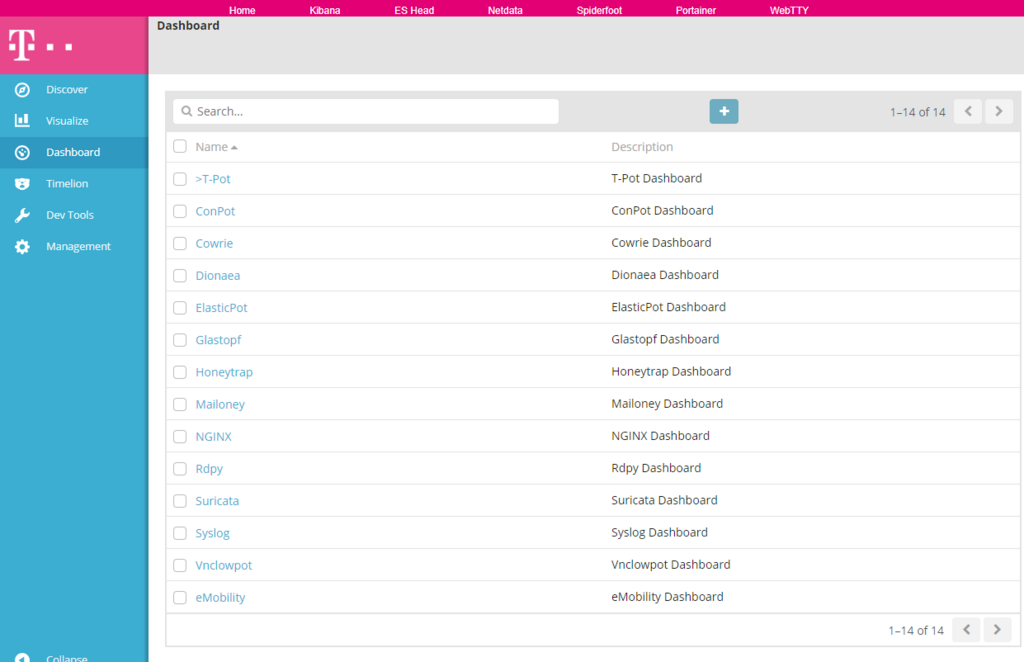This screenshot has width=1024, height=662.
Task: Switch to Kibana in top bar
Action: click(325, 10)
